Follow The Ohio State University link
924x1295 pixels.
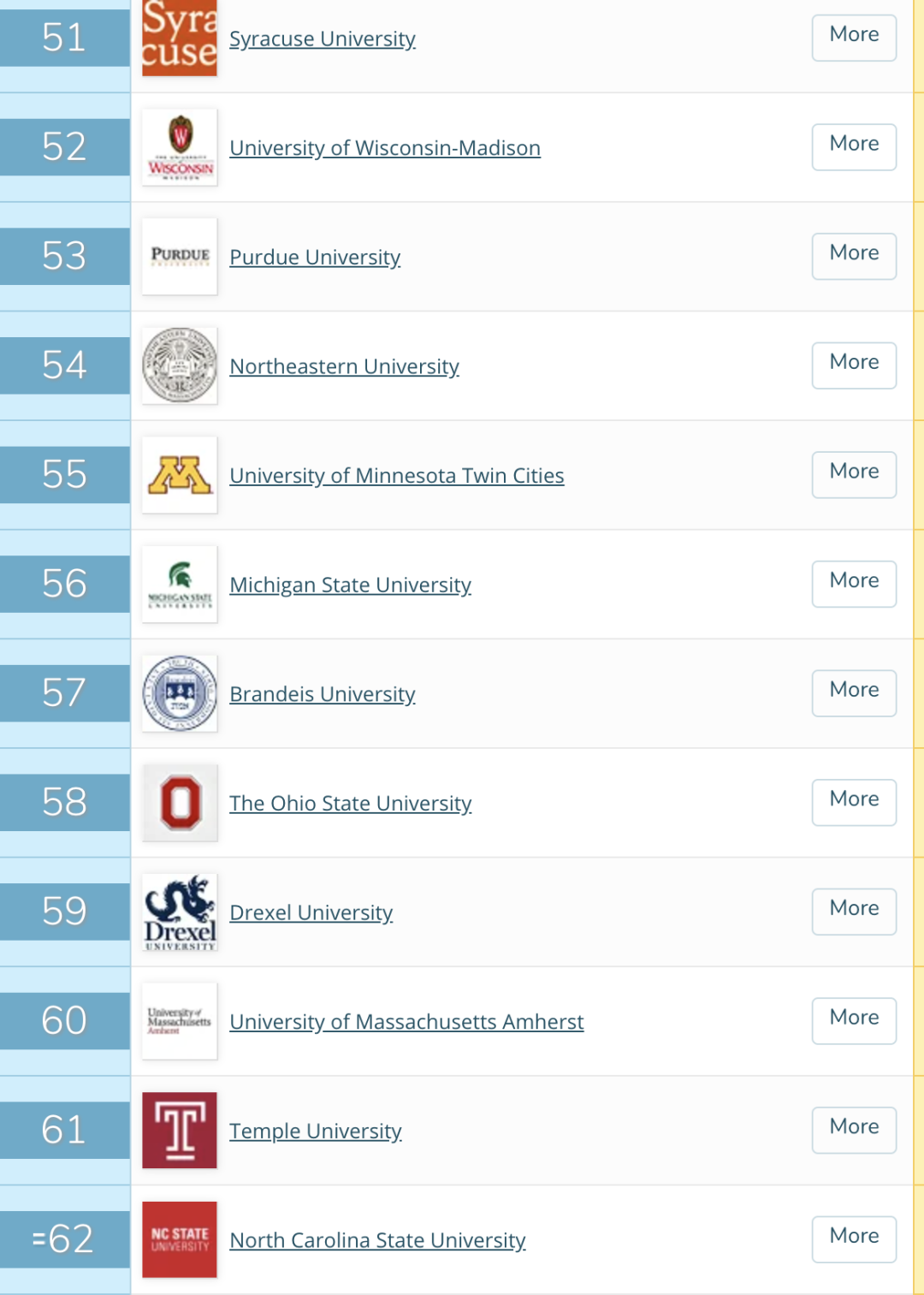(350, 804)
